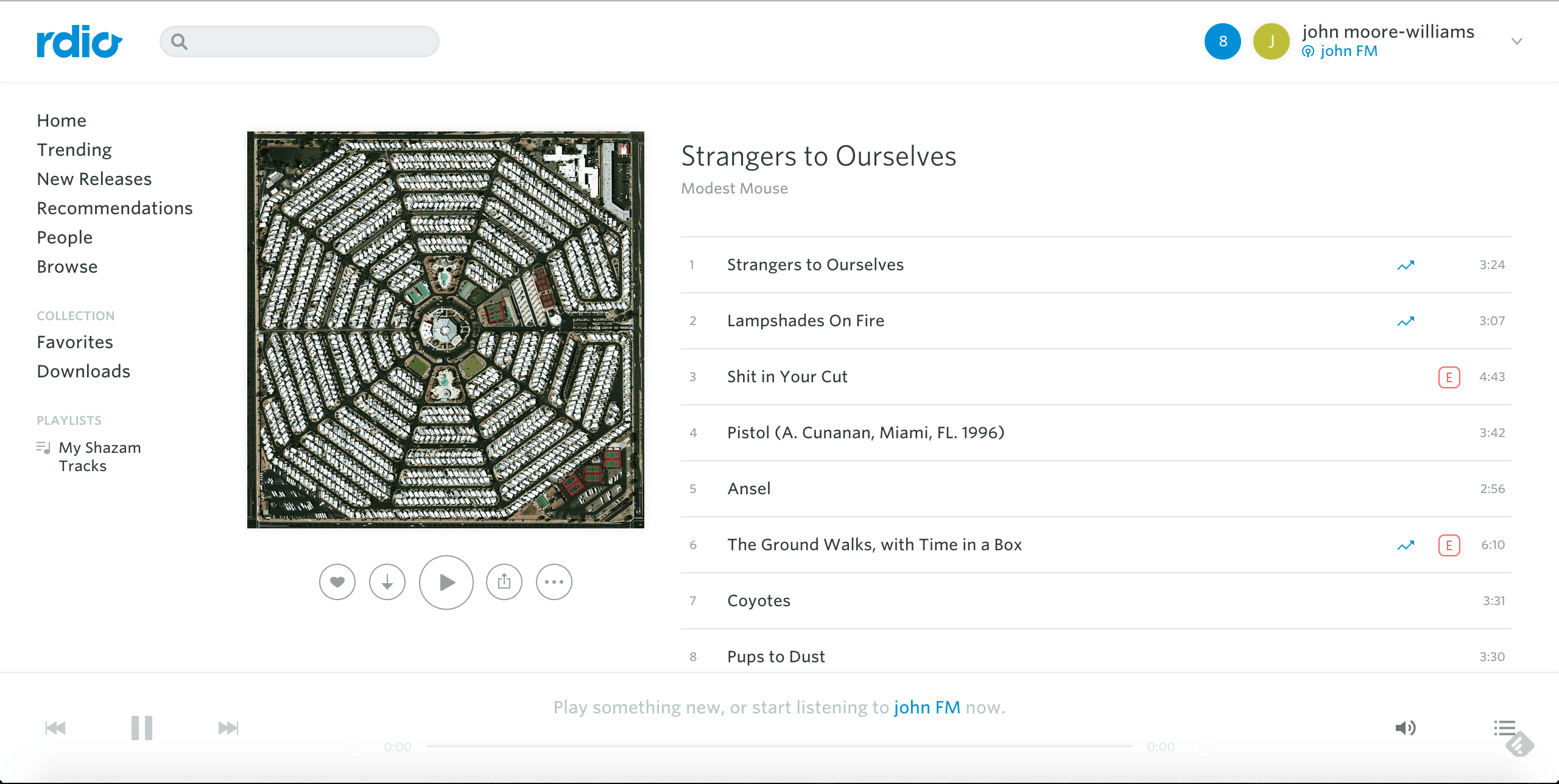Download the album with the down-arrow icon
Screen dimensions: 1559x784
387,583
